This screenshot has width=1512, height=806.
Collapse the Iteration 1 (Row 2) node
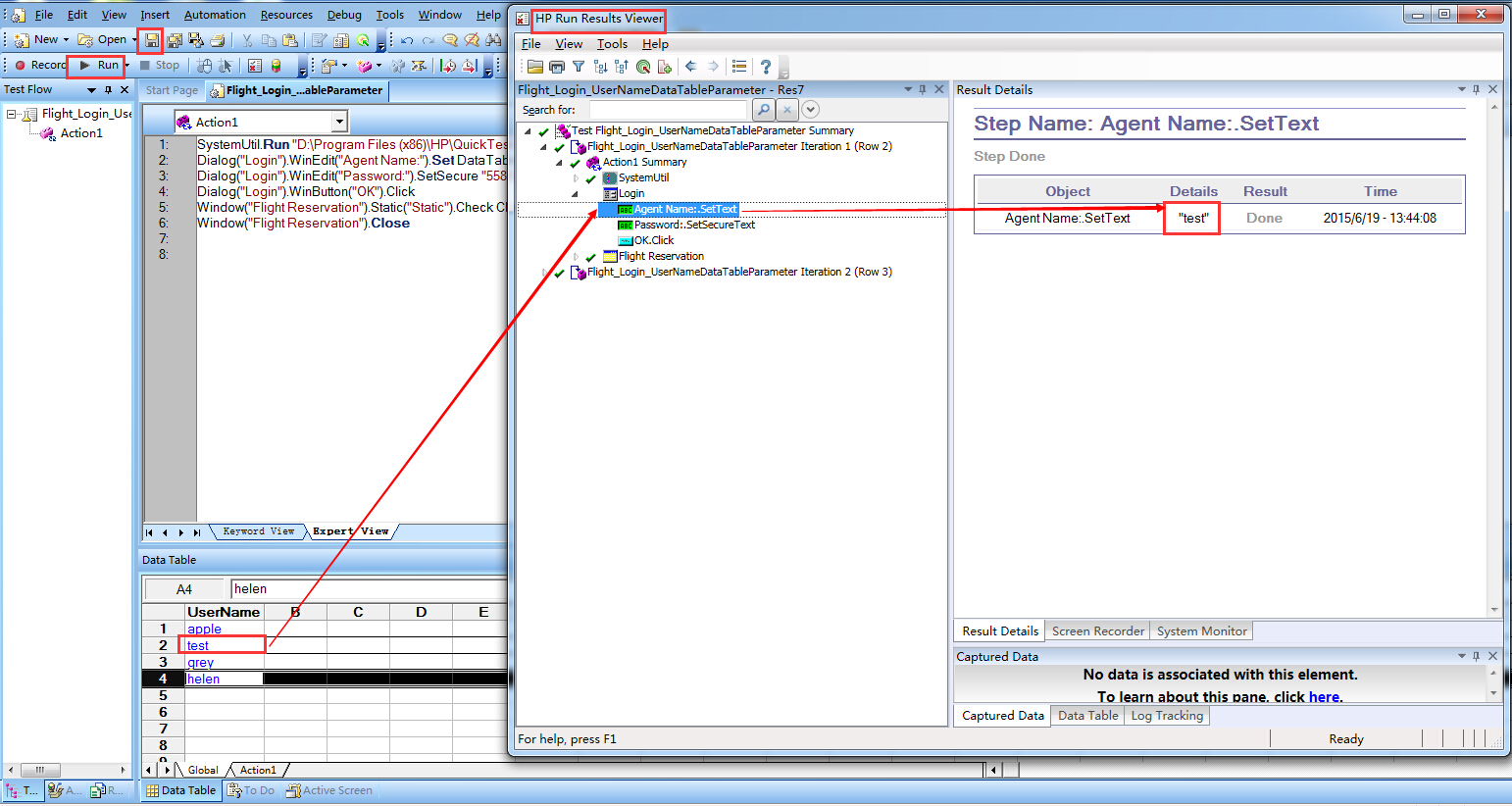click(543, 146)
